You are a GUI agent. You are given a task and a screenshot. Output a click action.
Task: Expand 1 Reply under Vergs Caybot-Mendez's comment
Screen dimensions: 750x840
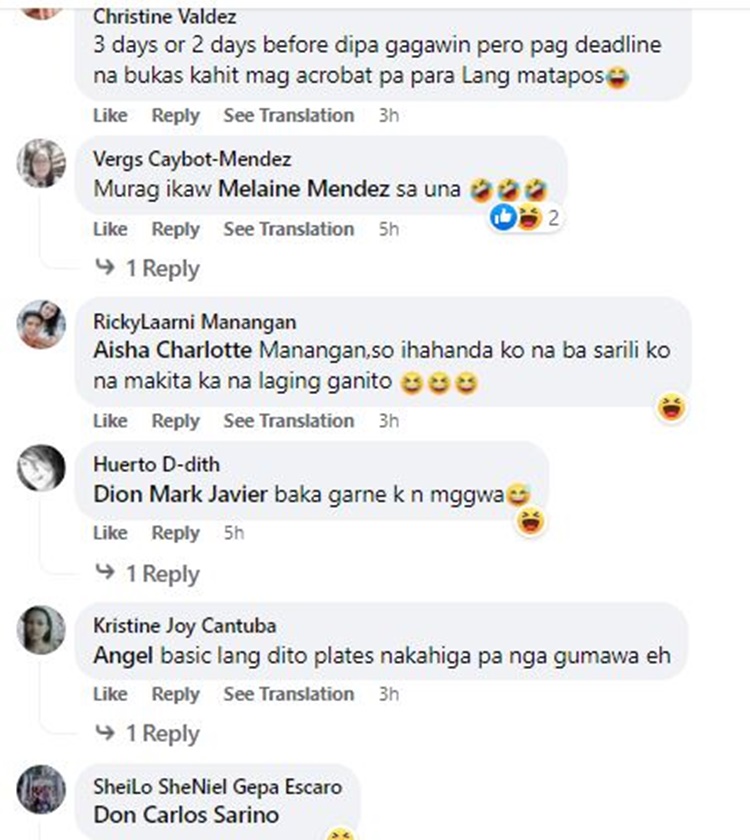pos(147,268)
